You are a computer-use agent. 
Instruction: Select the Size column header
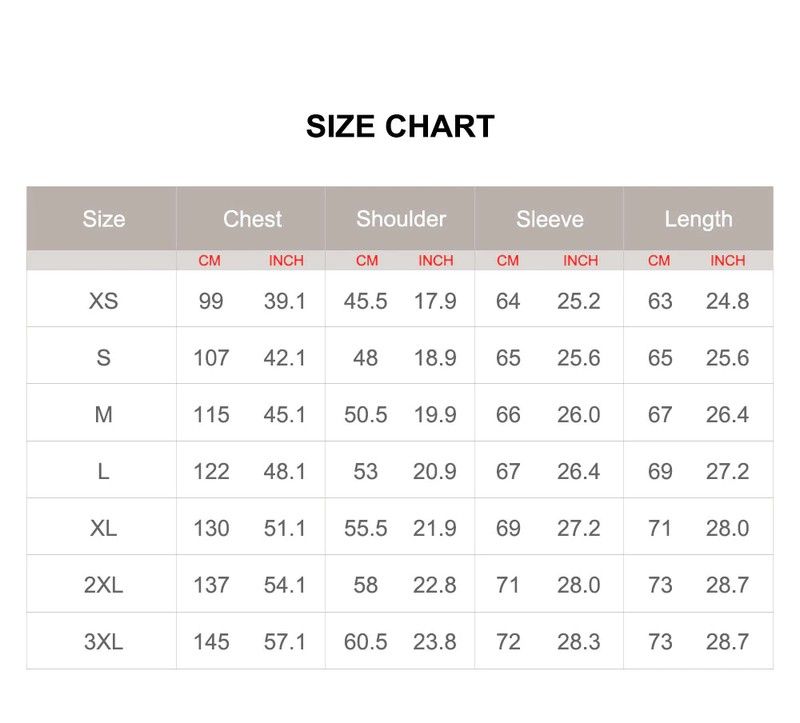pyautogui.click(x=104, y=219)
